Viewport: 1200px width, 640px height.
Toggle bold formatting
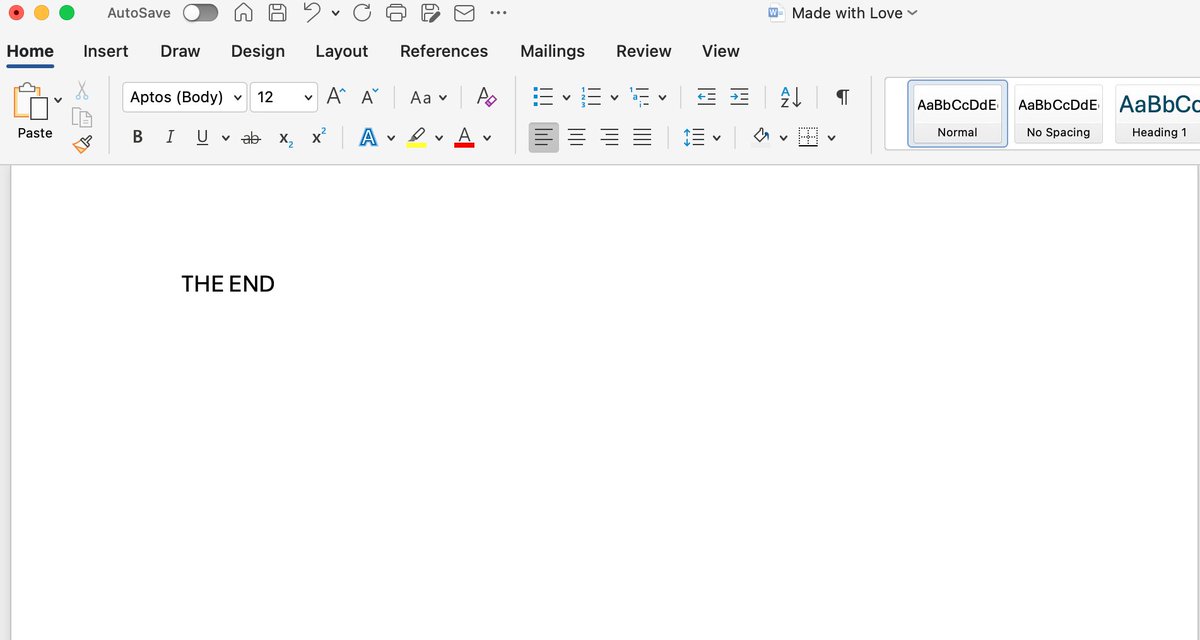(x=138, y=137)
